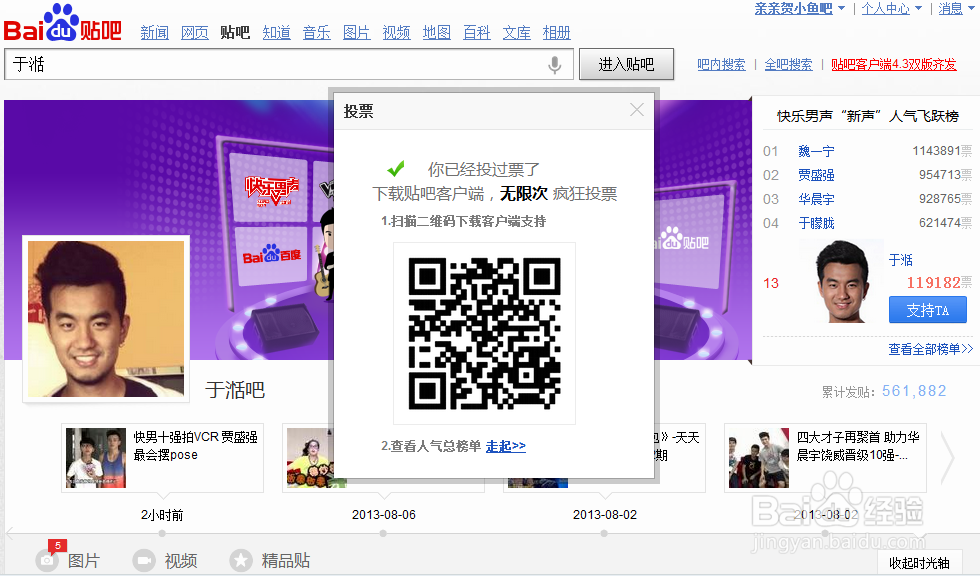Screen dimensions: 980x576
Task: Click the 于湉吧 forum title
Action: [235, 390]
